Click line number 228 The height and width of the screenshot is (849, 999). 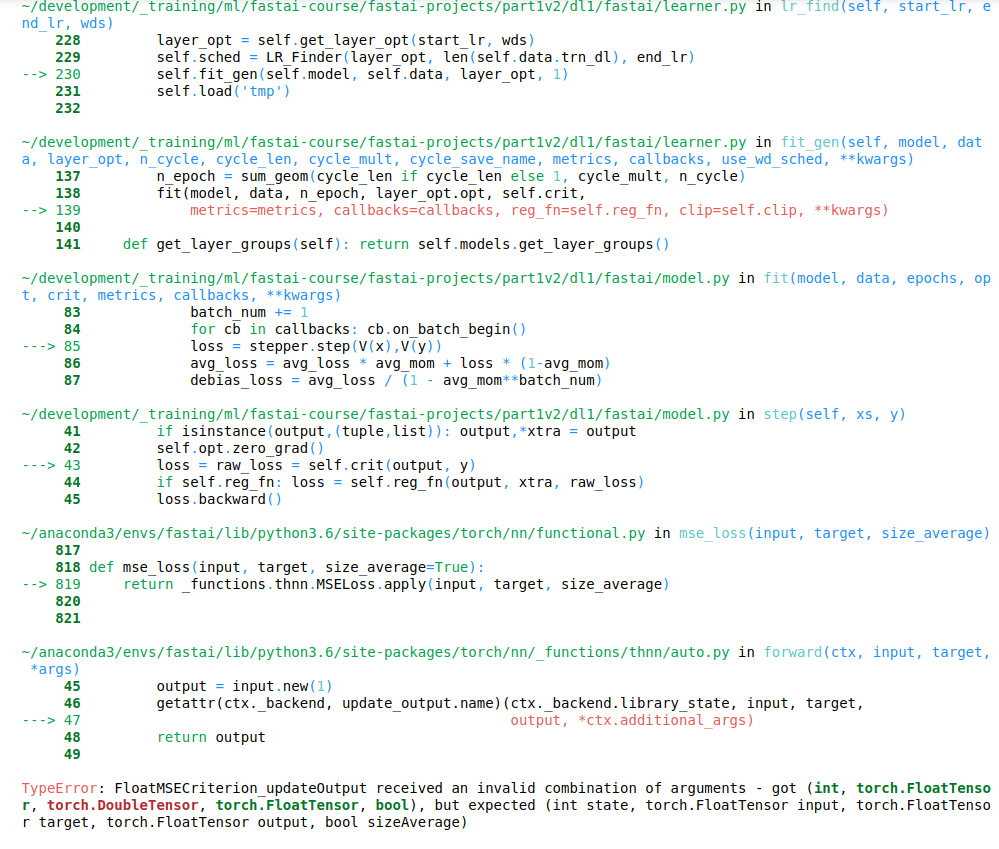68,40
